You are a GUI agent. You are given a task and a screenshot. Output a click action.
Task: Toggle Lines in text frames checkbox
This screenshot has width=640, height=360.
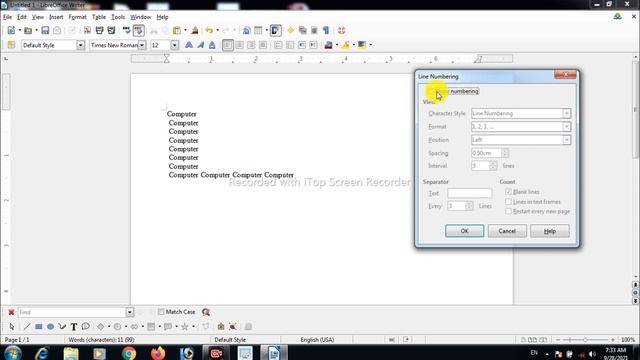click(x=508, y=202)
